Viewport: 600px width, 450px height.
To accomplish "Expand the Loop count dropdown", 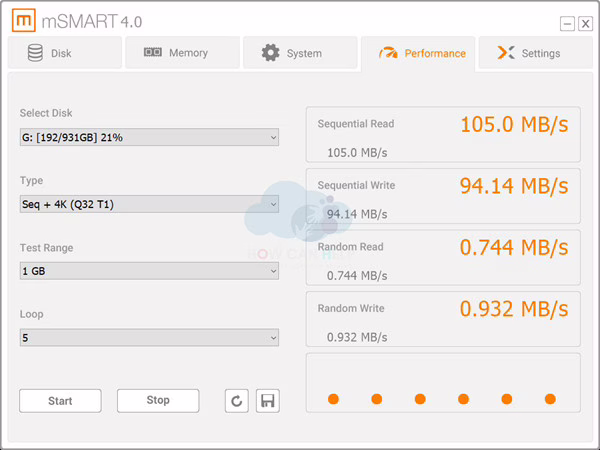I will coord(149,338).
